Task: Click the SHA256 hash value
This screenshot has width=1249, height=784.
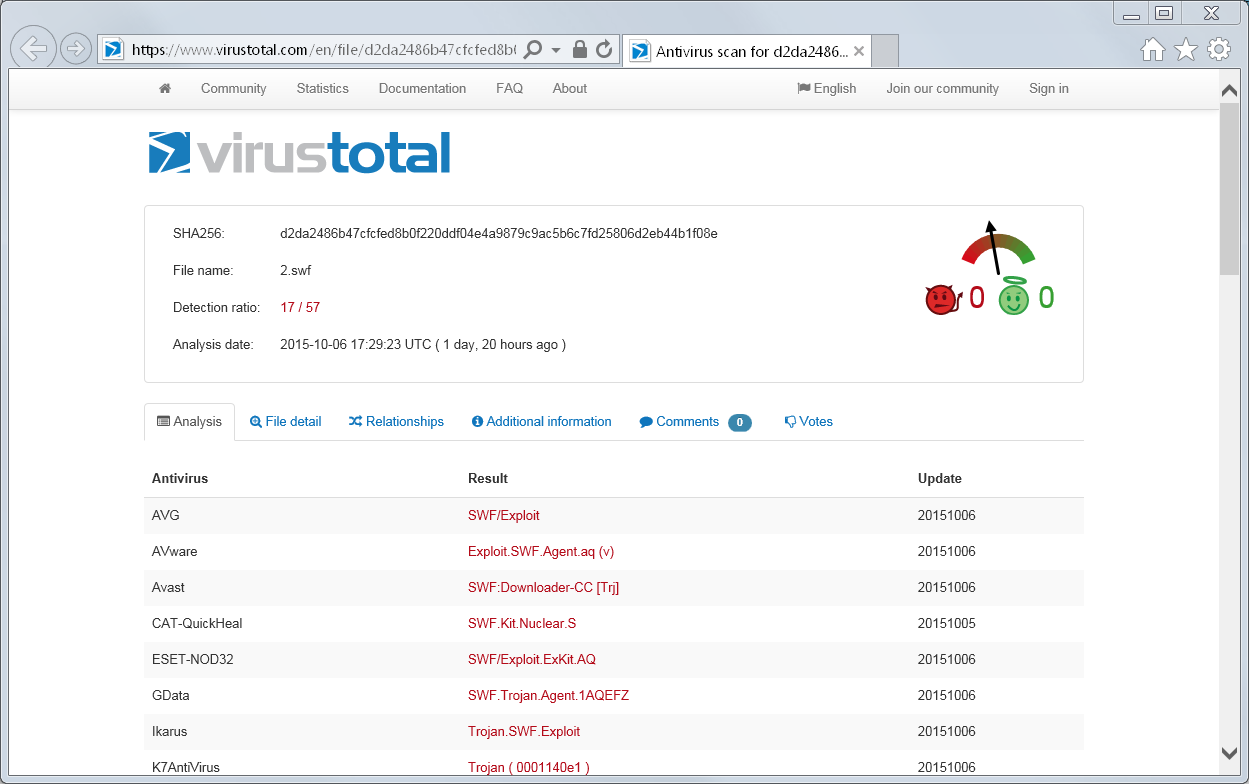Action: [x=499, y=233]
